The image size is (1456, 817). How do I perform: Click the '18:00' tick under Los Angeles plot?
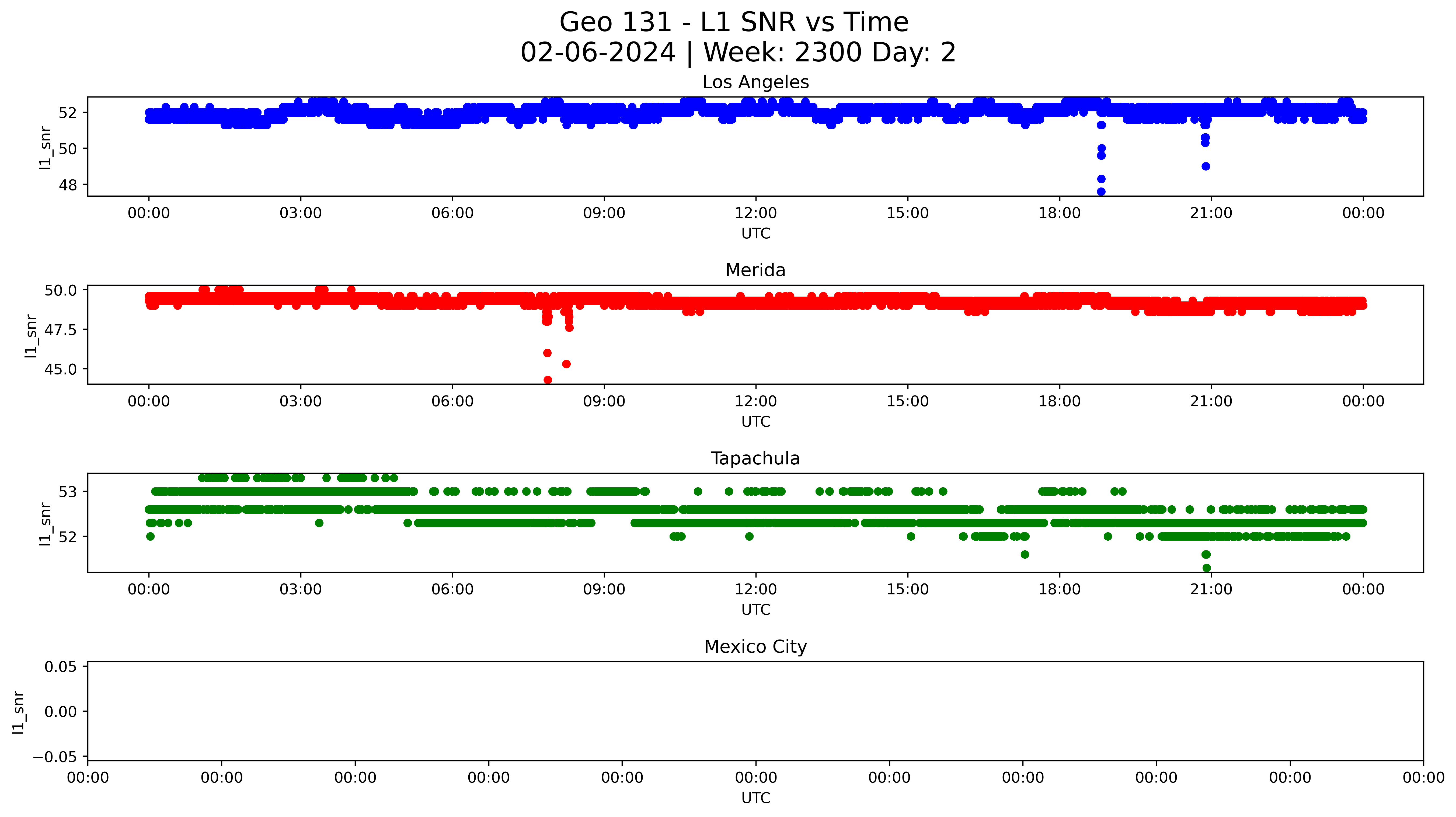(1059, 213)
